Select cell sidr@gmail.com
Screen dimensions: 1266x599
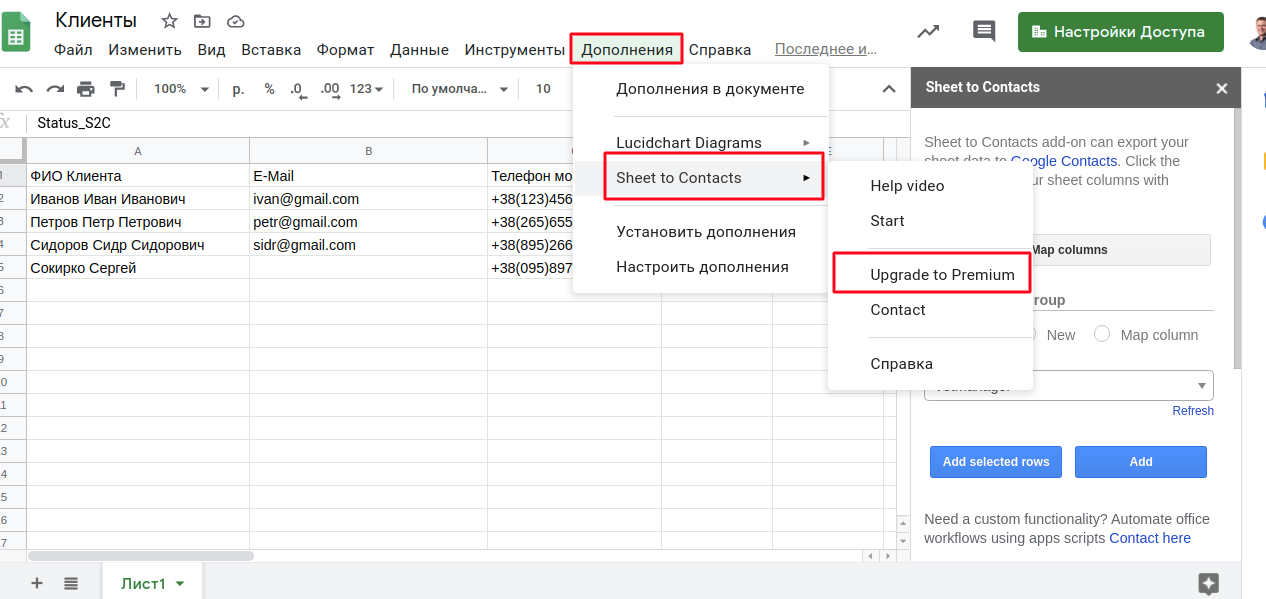pyautogui.click(x=368, y=245)
